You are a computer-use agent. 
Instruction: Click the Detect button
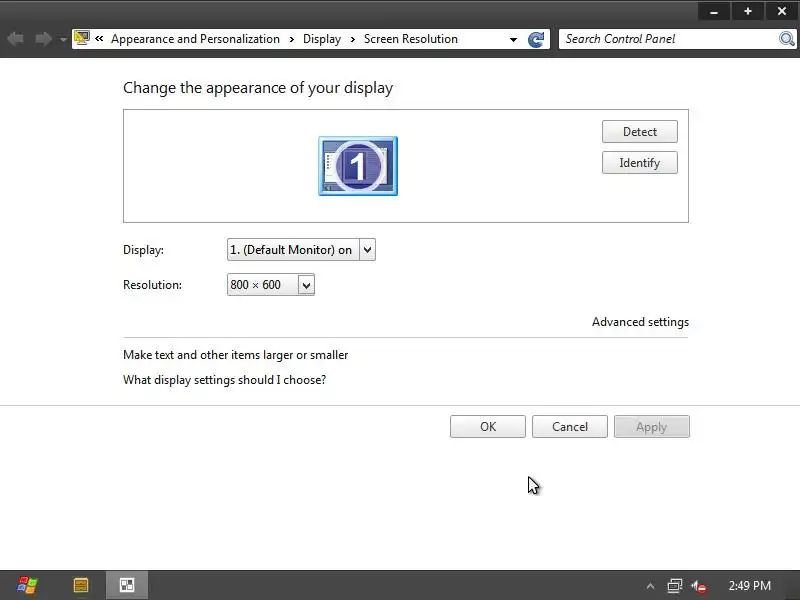pyautogui.click(x=640, y=132)
